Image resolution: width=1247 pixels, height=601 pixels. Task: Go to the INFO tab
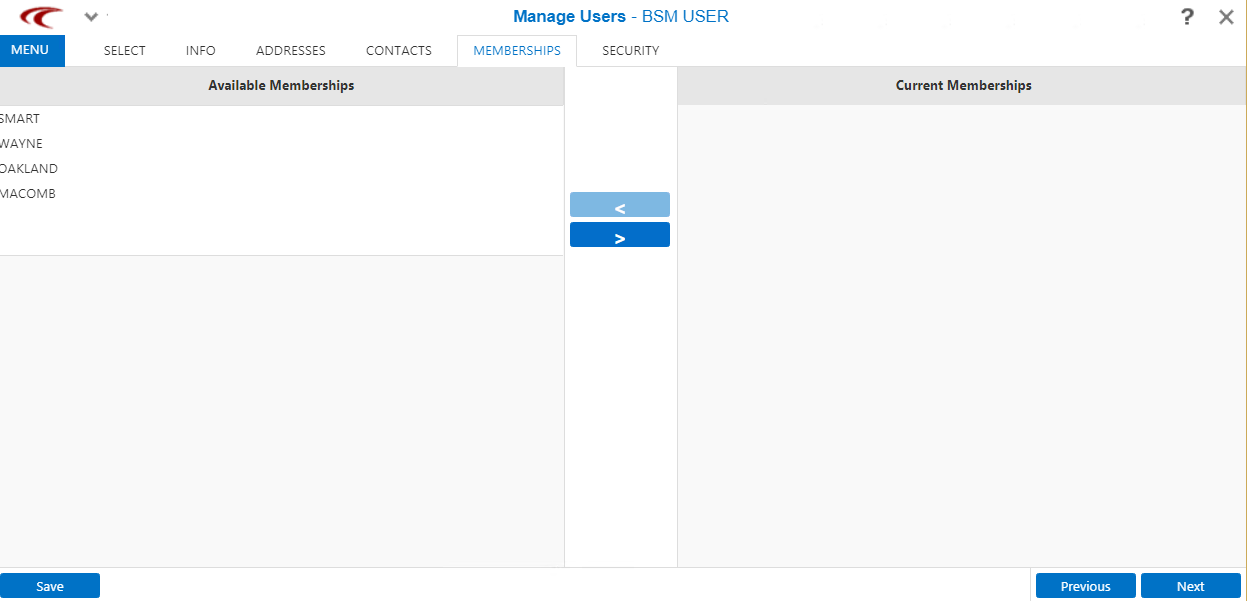[201, 51]
